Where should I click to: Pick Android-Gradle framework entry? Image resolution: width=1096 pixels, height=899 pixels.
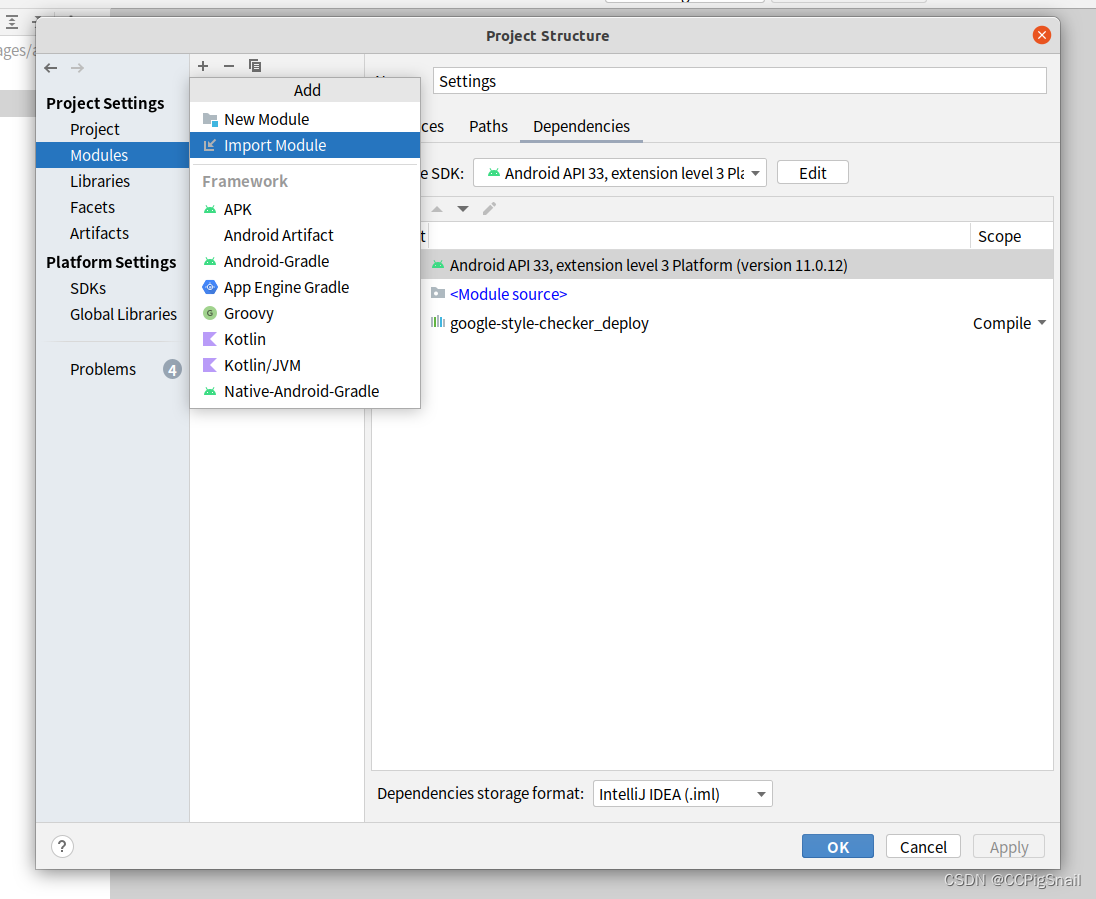point(305,261)
